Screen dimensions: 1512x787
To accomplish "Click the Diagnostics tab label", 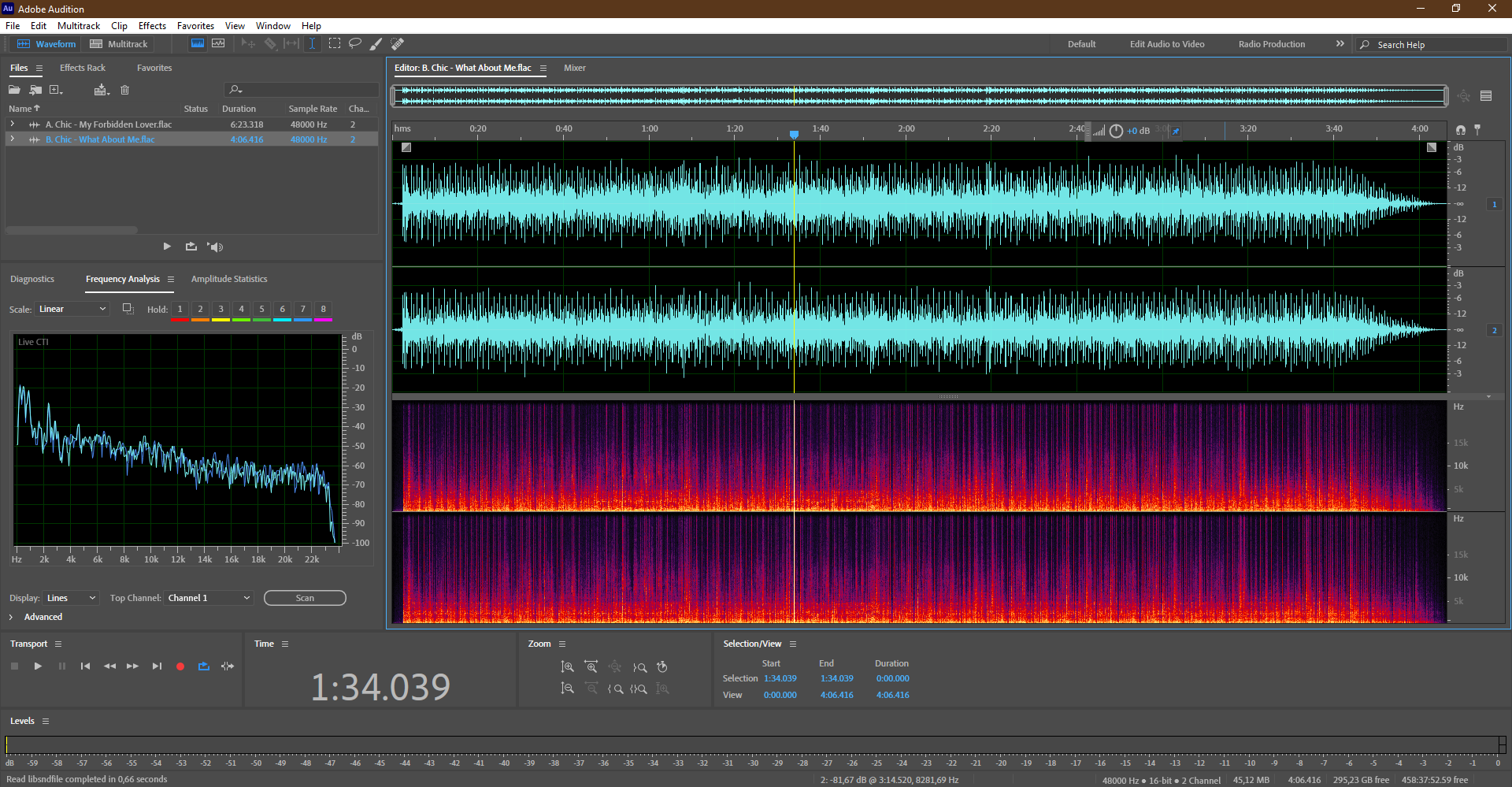I will (32, 279).
